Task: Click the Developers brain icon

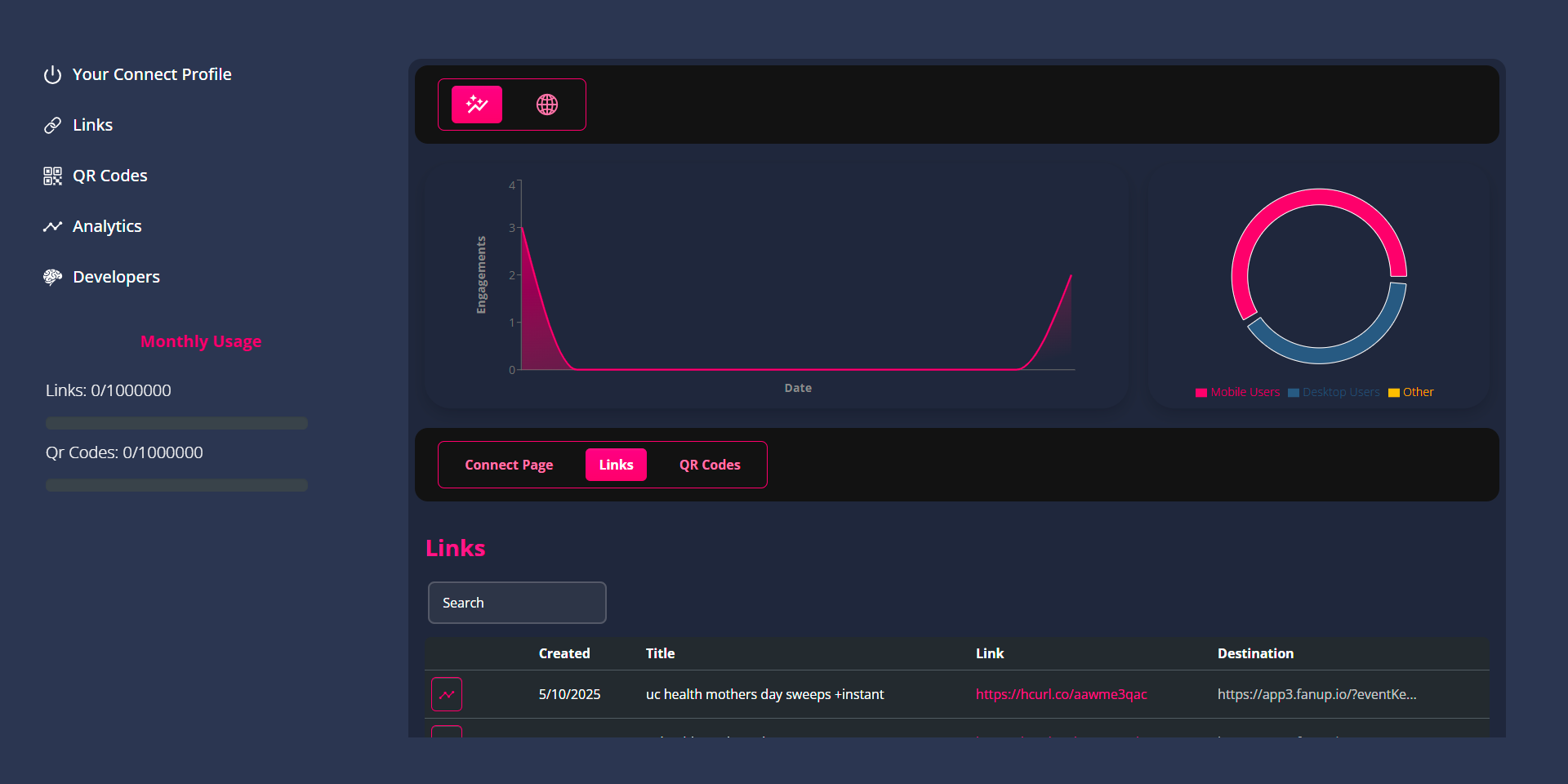Action: pos(52,277)
